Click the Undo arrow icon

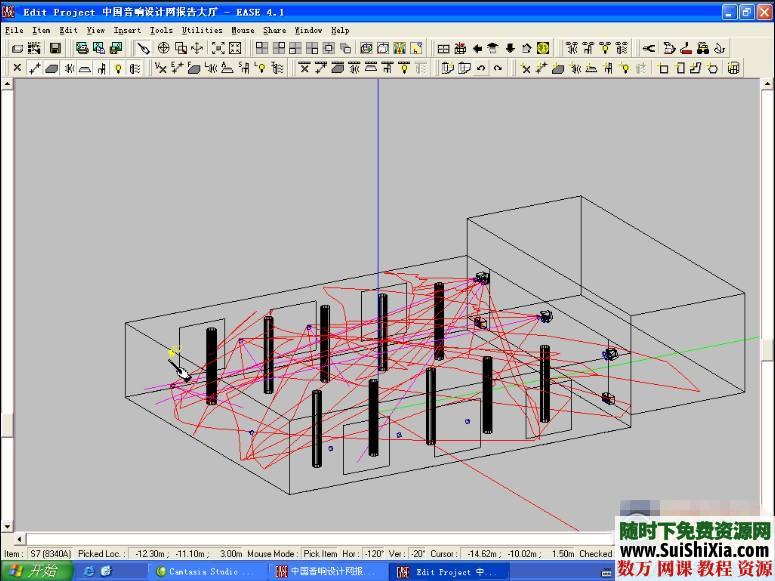click(x=482, y=68)
